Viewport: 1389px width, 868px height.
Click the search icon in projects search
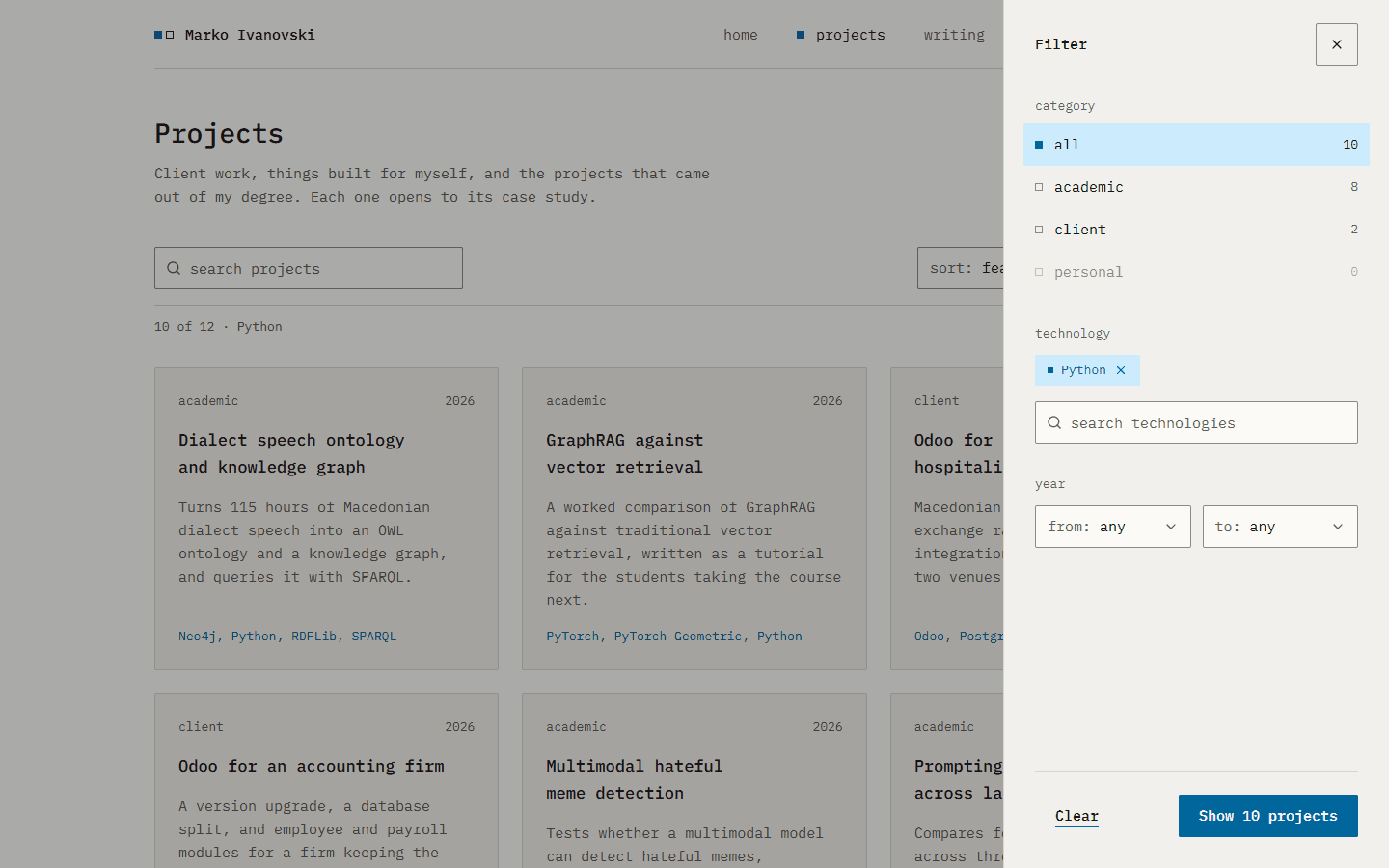click(174, 268)
